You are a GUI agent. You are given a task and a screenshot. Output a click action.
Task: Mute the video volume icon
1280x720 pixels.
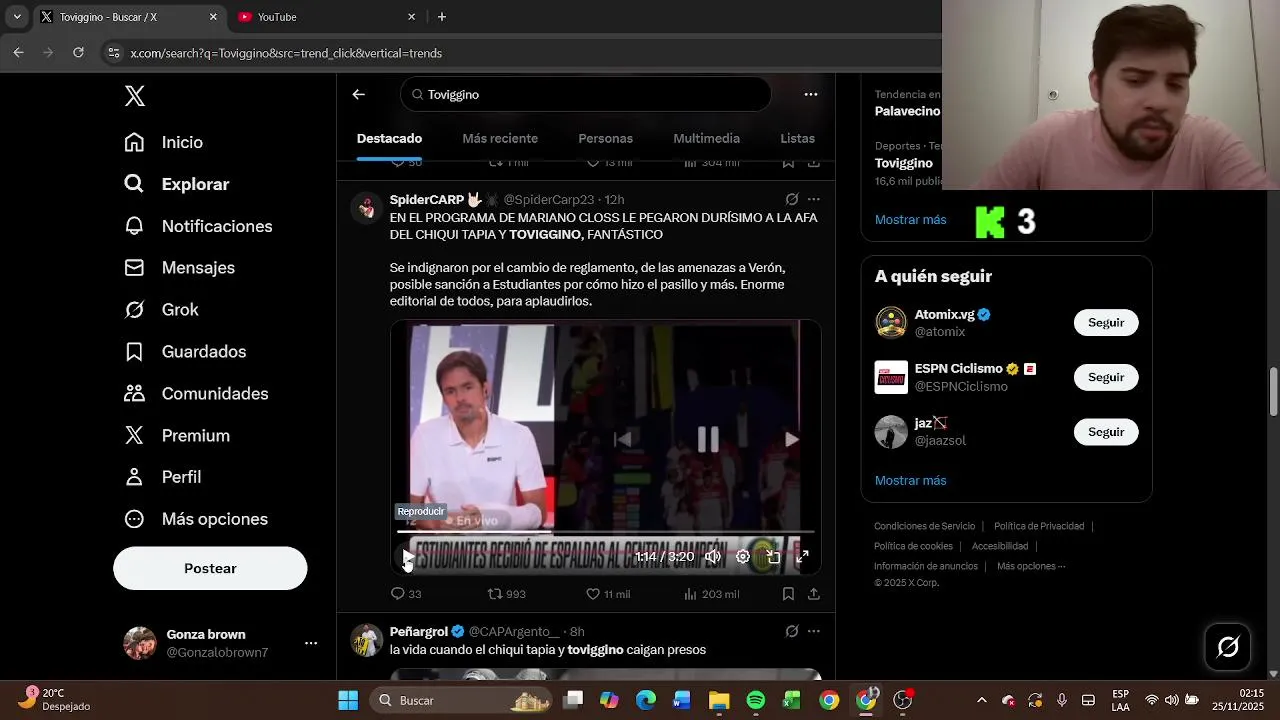713,557
